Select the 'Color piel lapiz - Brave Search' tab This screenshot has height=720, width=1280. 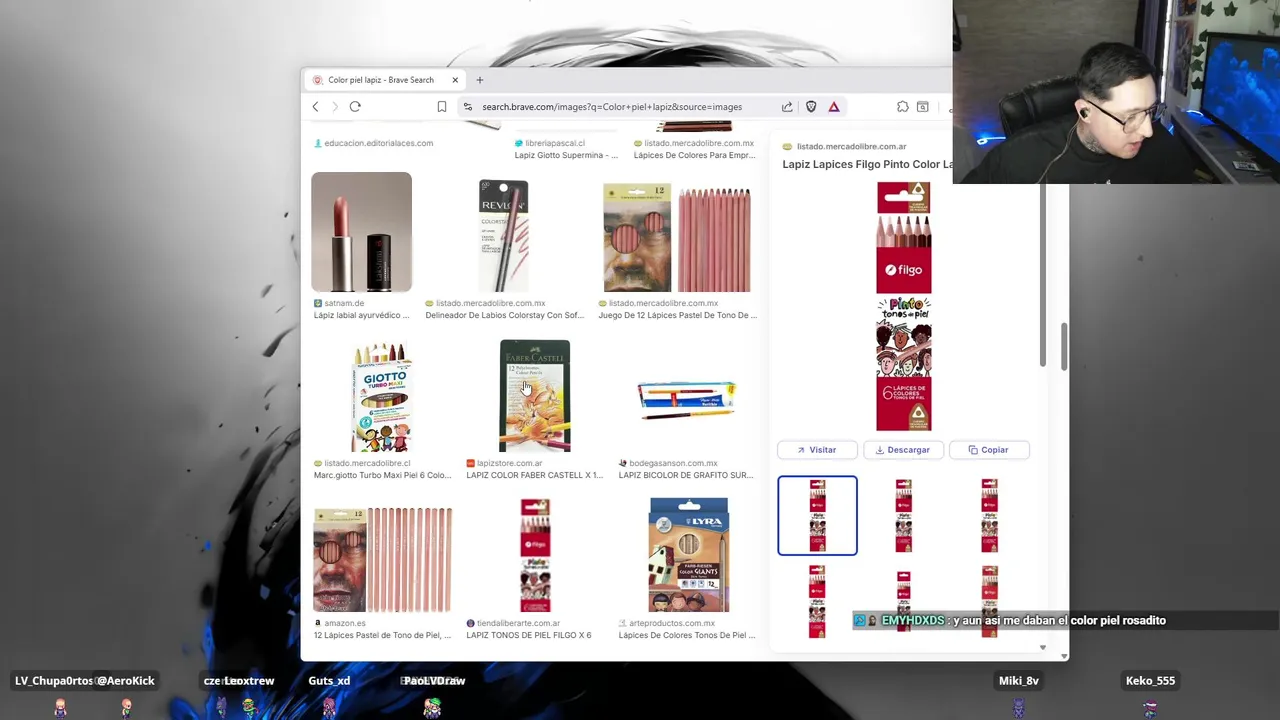click(x=384, y=80)
